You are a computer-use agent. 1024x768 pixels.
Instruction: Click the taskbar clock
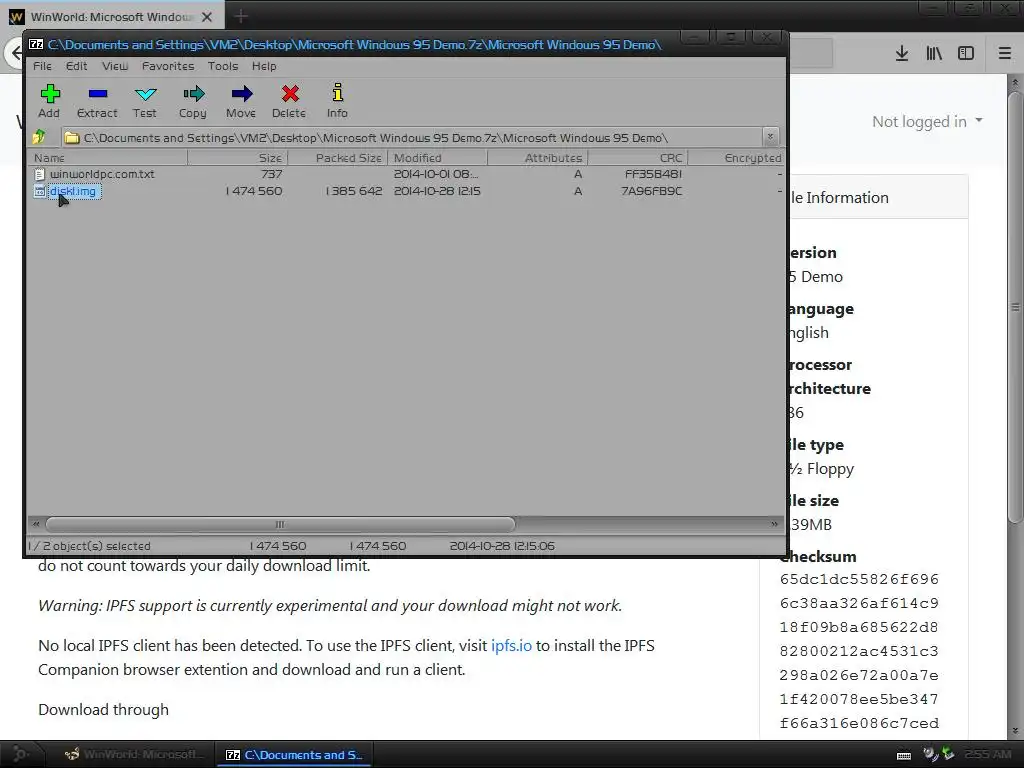pyautogui.click(x=988, y=754)
